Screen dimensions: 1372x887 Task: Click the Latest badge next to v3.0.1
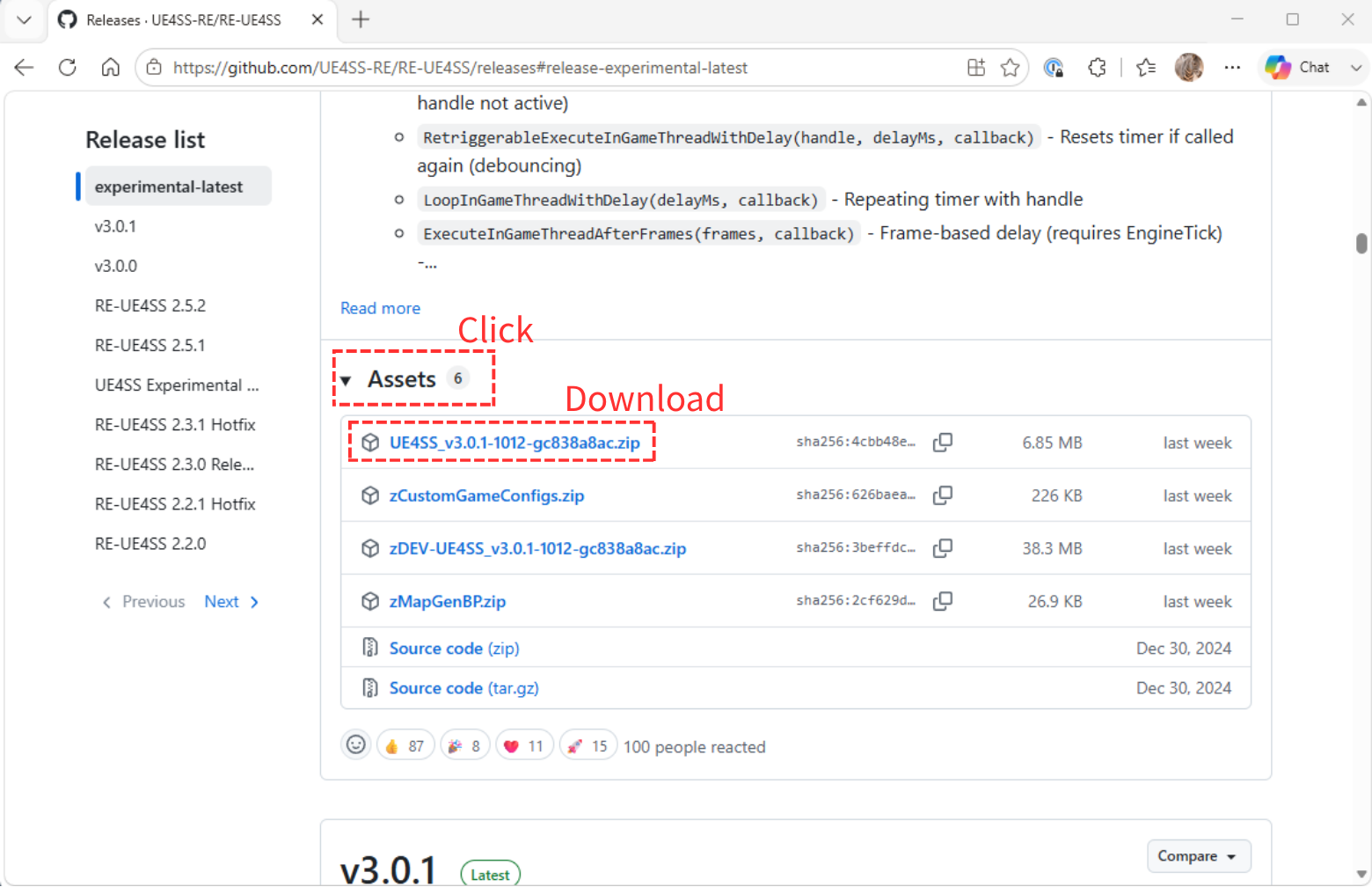491,874
